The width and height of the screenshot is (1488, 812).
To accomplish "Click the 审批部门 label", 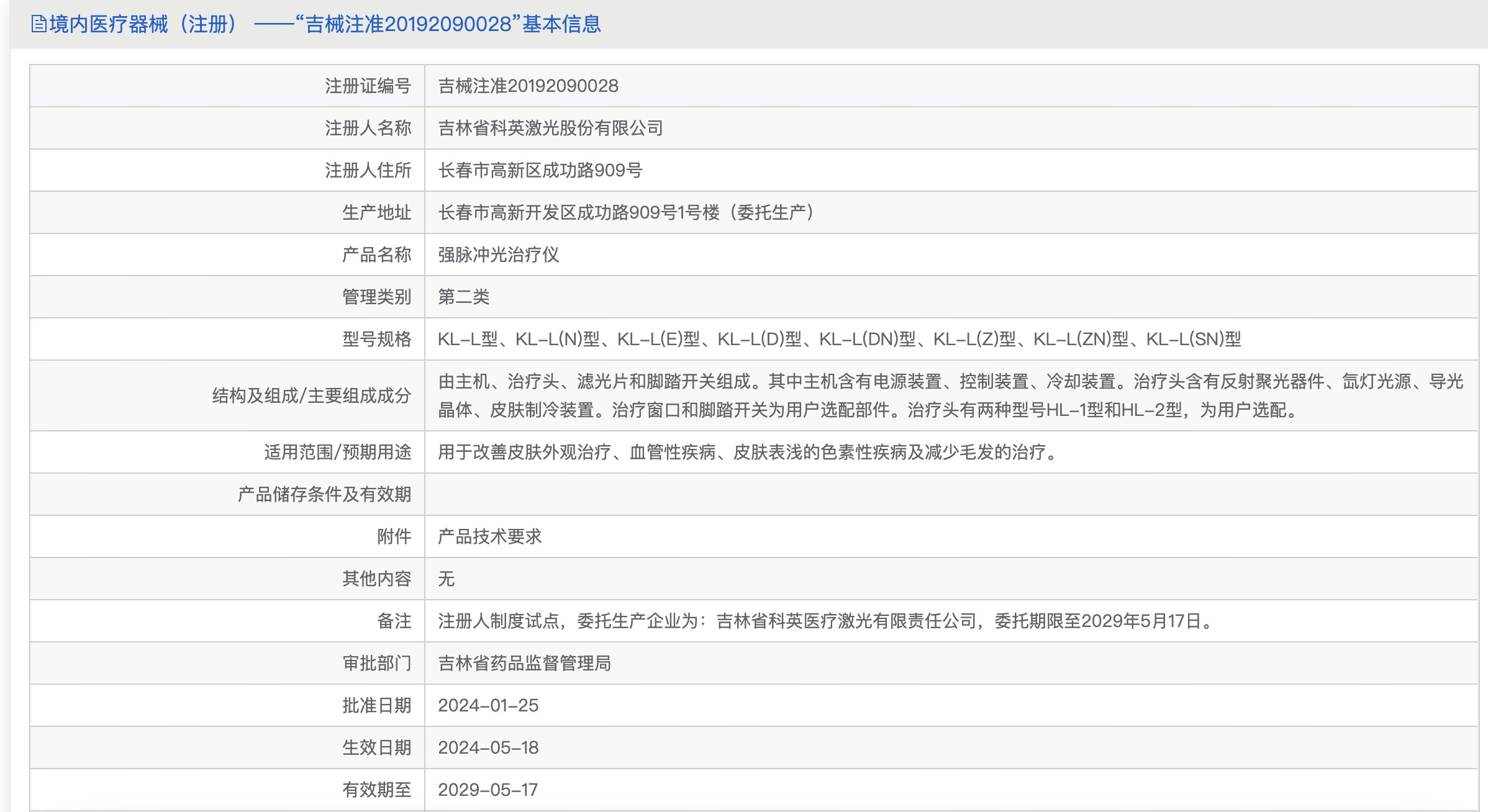I will pyautogui.click(x=376, y=663).
